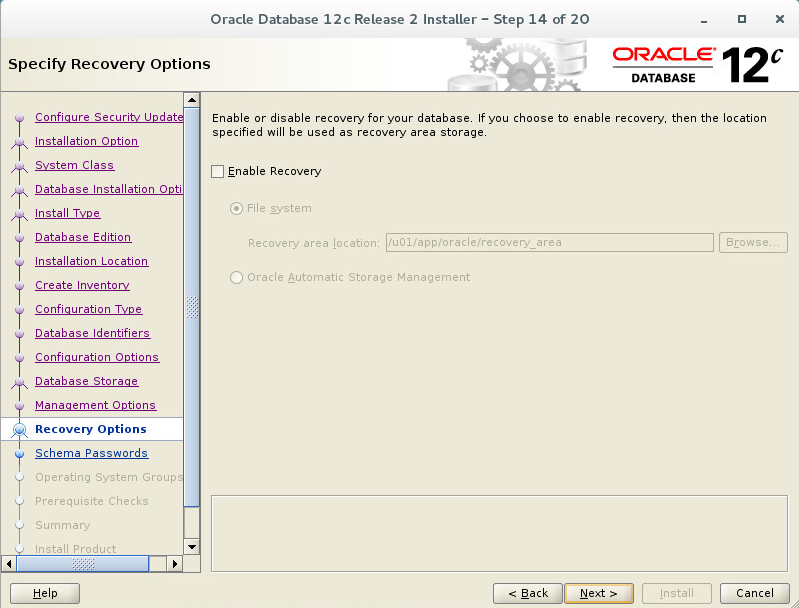Open the Database Edition step

tap(83, 237)
